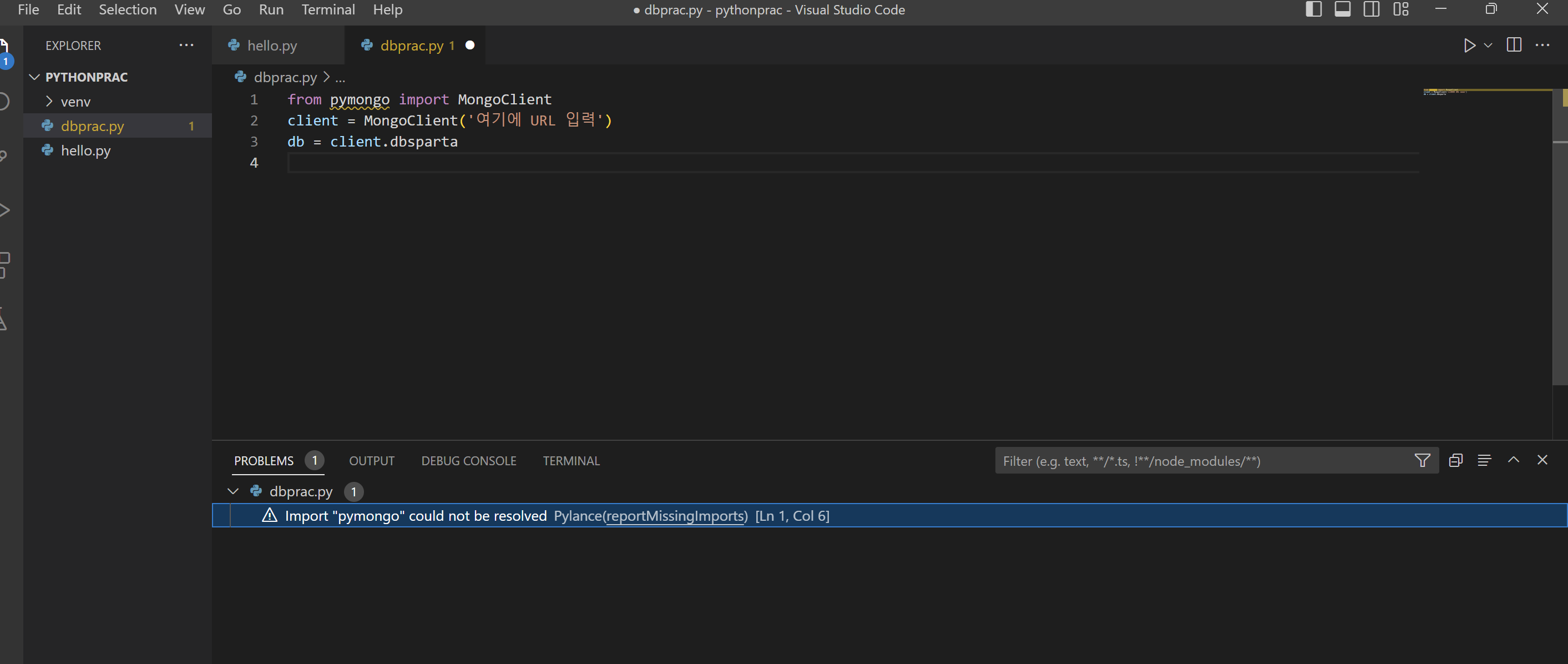Switch to the DEBUG CONSOLE panel tab
Image resolution: width=1568 pixels, height=664 pixels.
pos(469,461)
